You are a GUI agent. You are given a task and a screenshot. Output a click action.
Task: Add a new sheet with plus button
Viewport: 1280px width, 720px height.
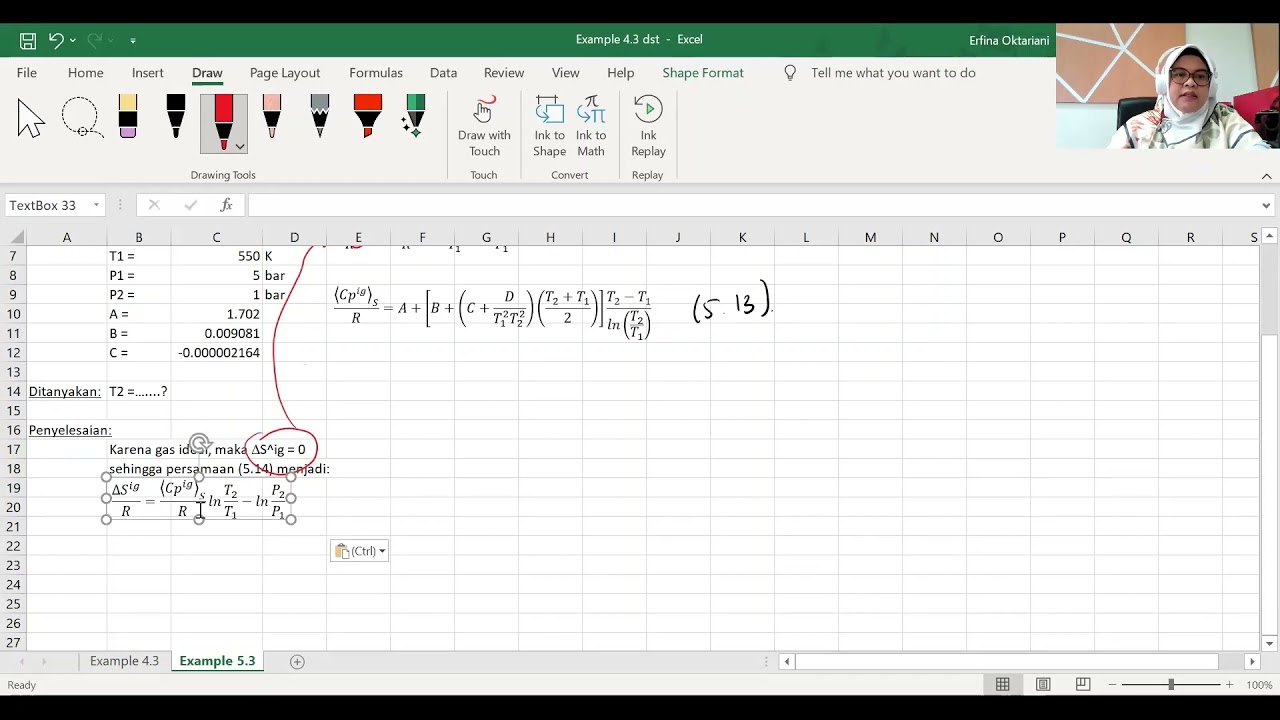[x=297, y=662]
